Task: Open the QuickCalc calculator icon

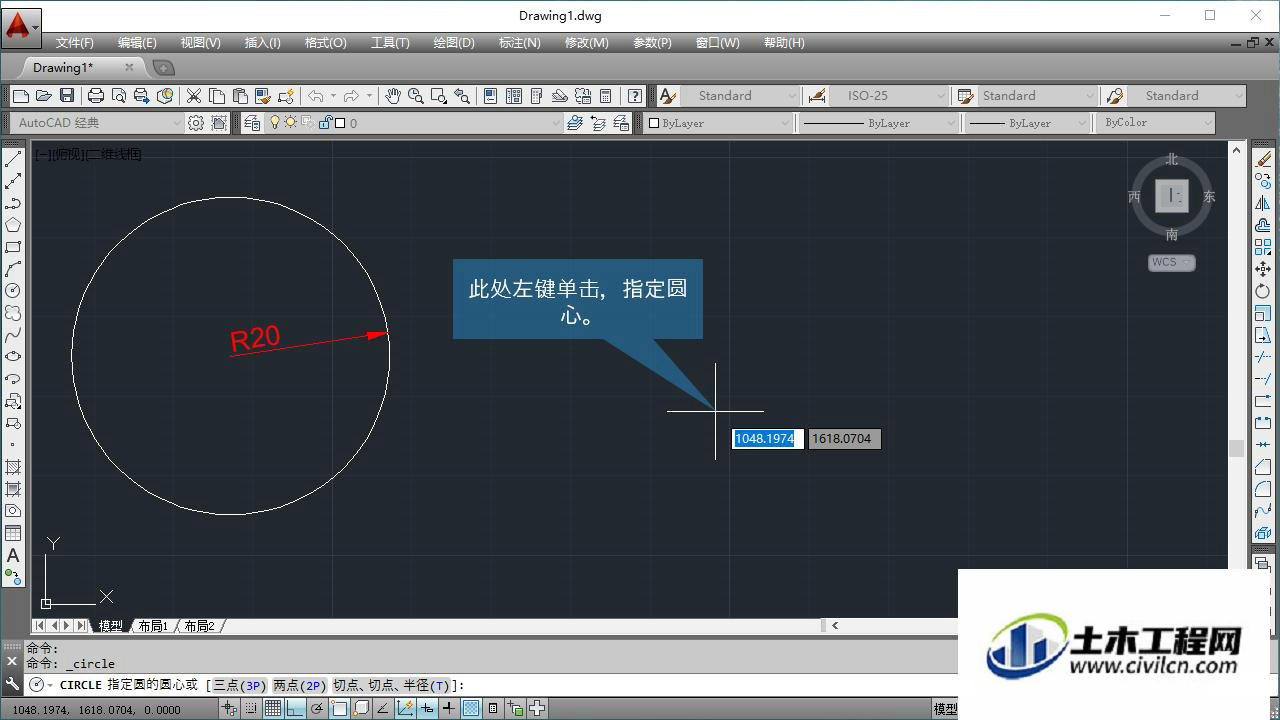Action: click(605, 96)
